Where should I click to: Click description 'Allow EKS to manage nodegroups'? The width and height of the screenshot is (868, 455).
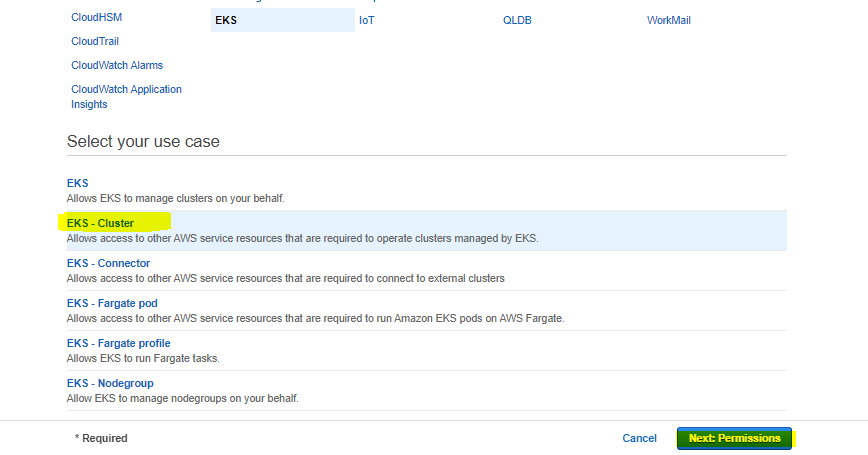pos(182,398)
